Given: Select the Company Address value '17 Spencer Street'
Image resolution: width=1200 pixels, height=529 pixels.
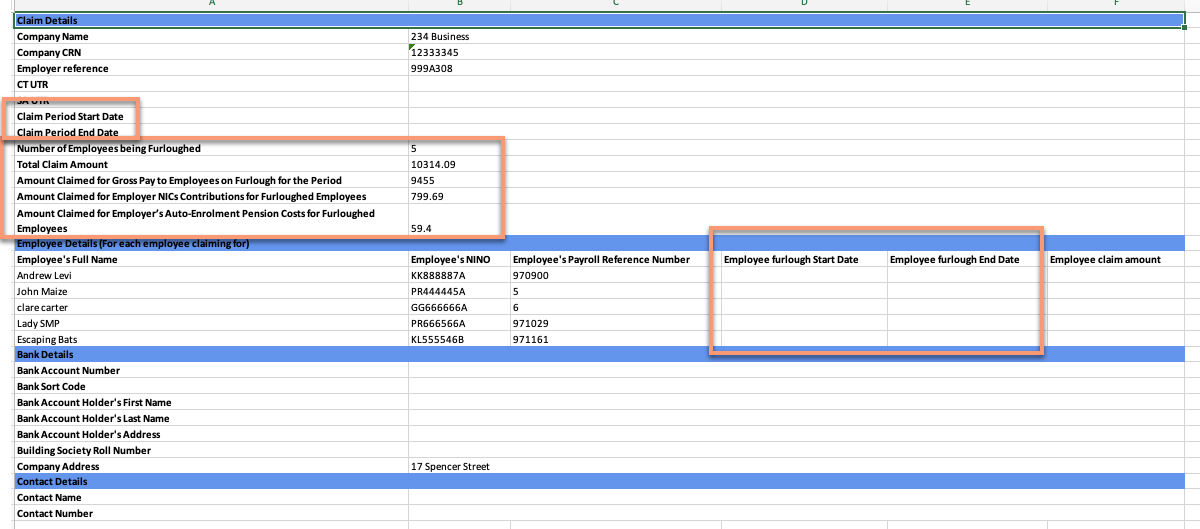Looking at the screenshot, I should pyautogui.click(x=450, y=467).
